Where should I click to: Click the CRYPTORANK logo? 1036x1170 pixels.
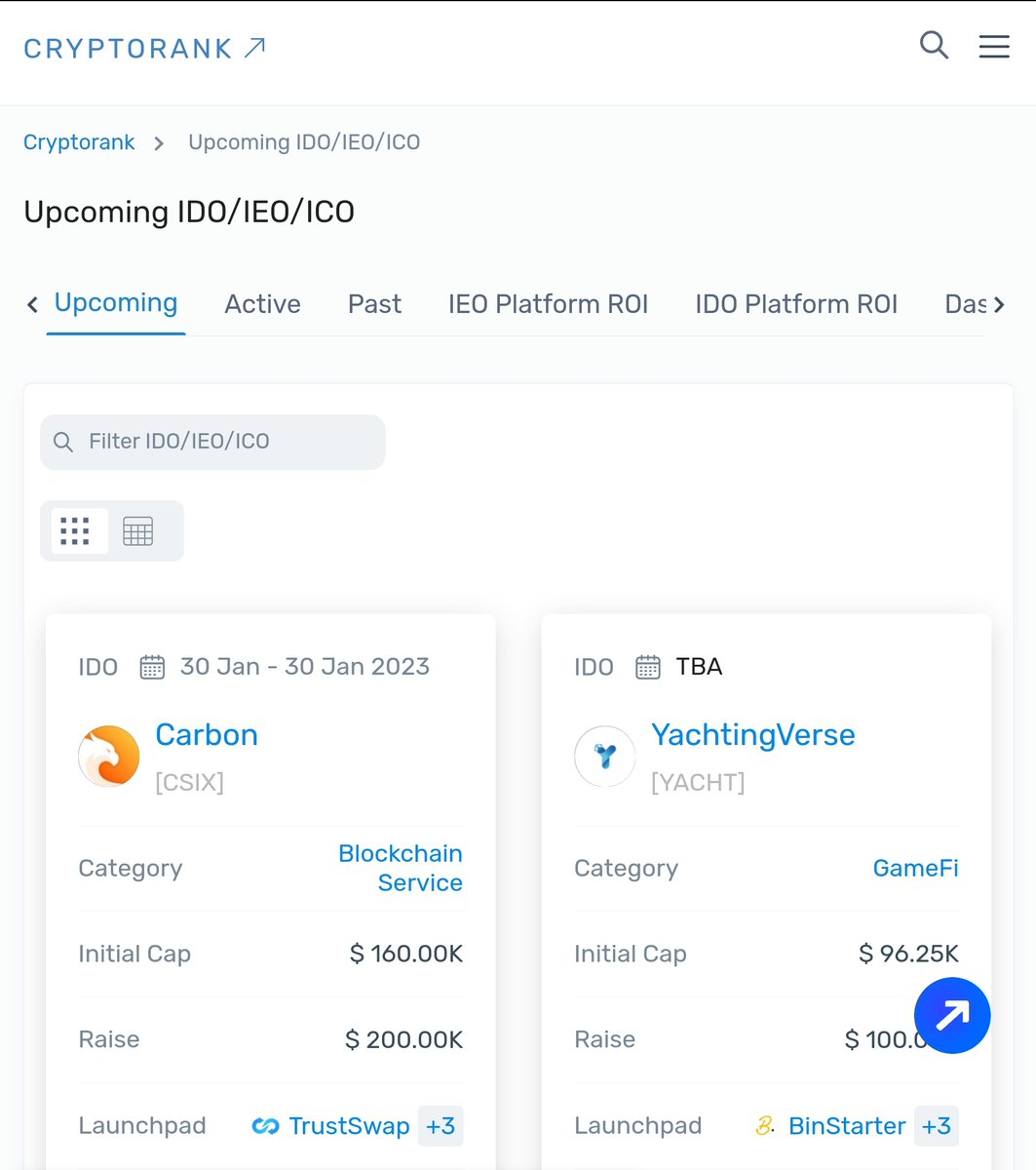pyautogui.click(x=144, y=48)
